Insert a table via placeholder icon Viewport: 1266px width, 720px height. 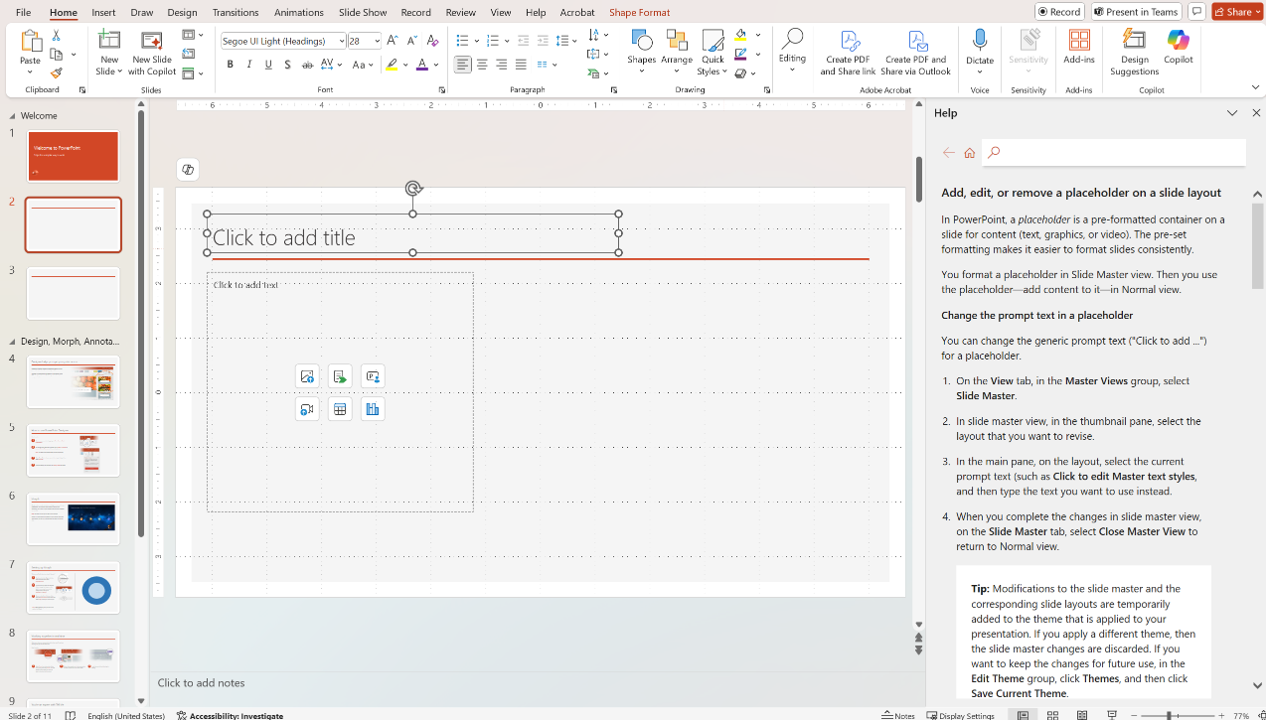(340, 409)
